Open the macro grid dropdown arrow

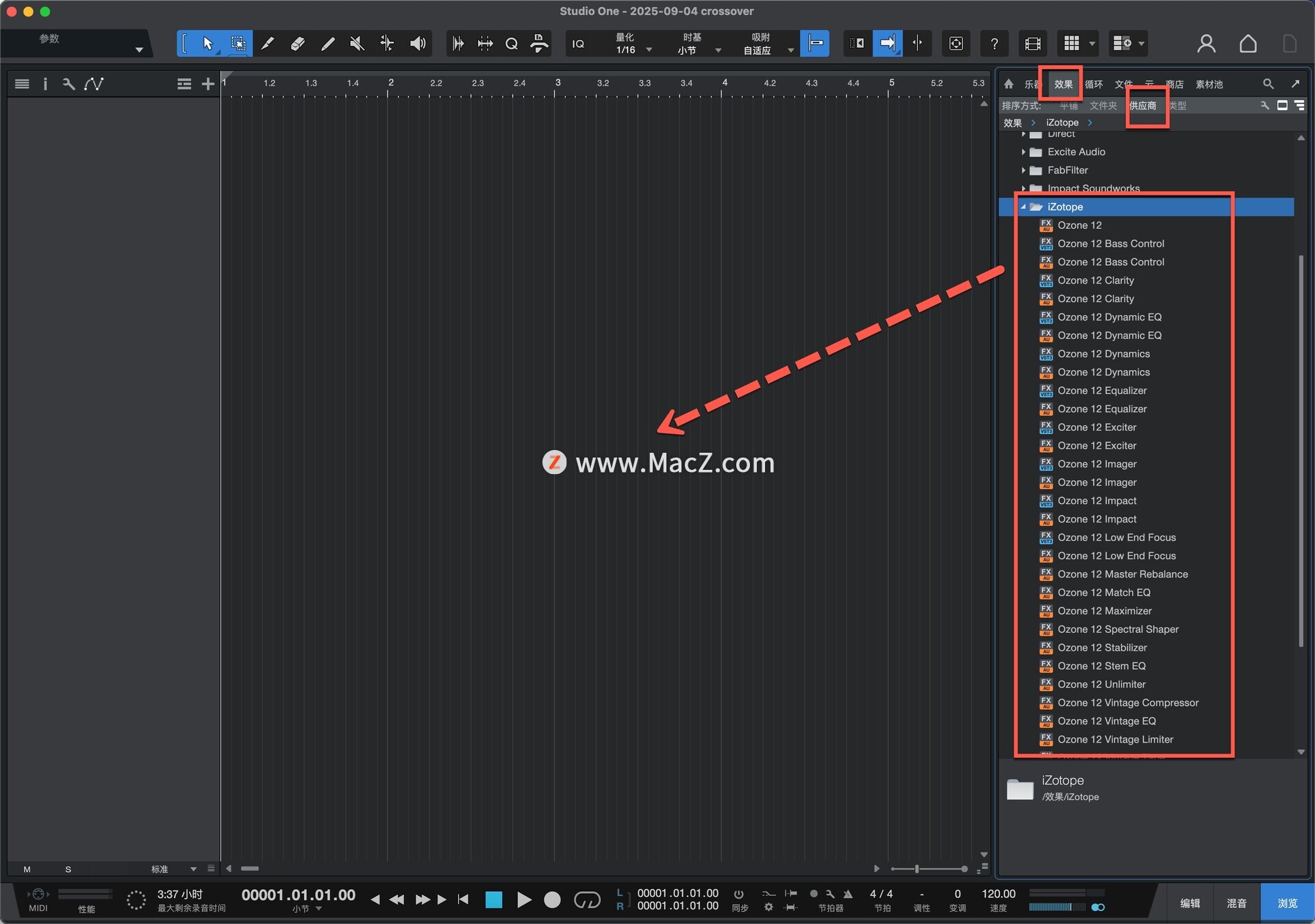tap(1092, 44)
